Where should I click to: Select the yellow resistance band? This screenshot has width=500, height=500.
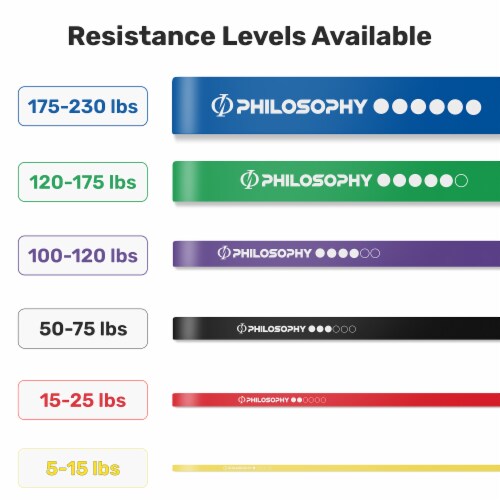click(336, 468)
